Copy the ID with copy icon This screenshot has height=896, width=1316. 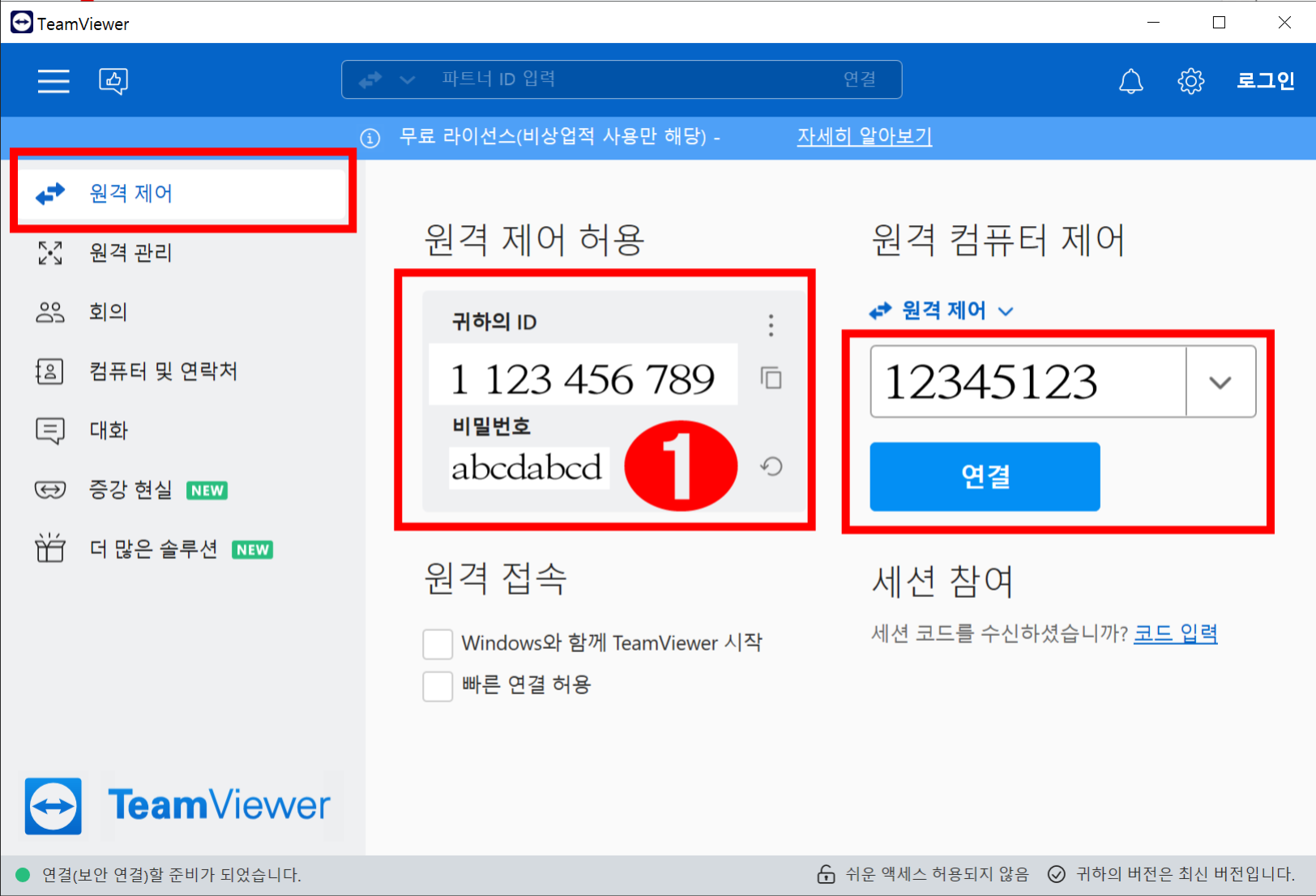pos(771,378)
